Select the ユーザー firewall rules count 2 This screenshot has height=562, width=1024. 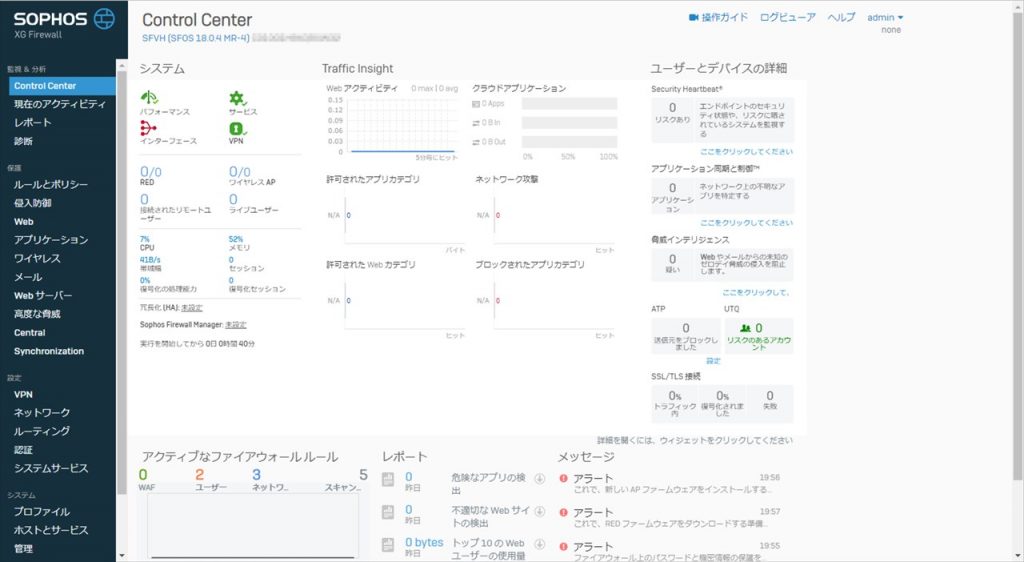coord(200,475)
